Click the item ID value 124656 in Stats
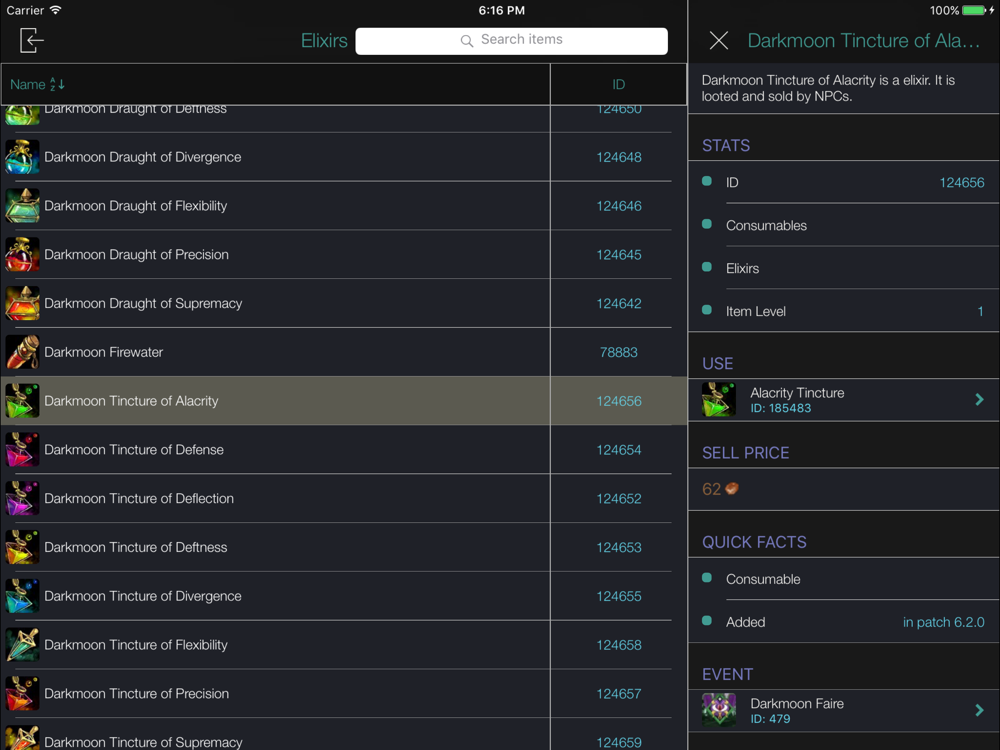The width and height of the screenshot is (1000, 750). (962, 182)
